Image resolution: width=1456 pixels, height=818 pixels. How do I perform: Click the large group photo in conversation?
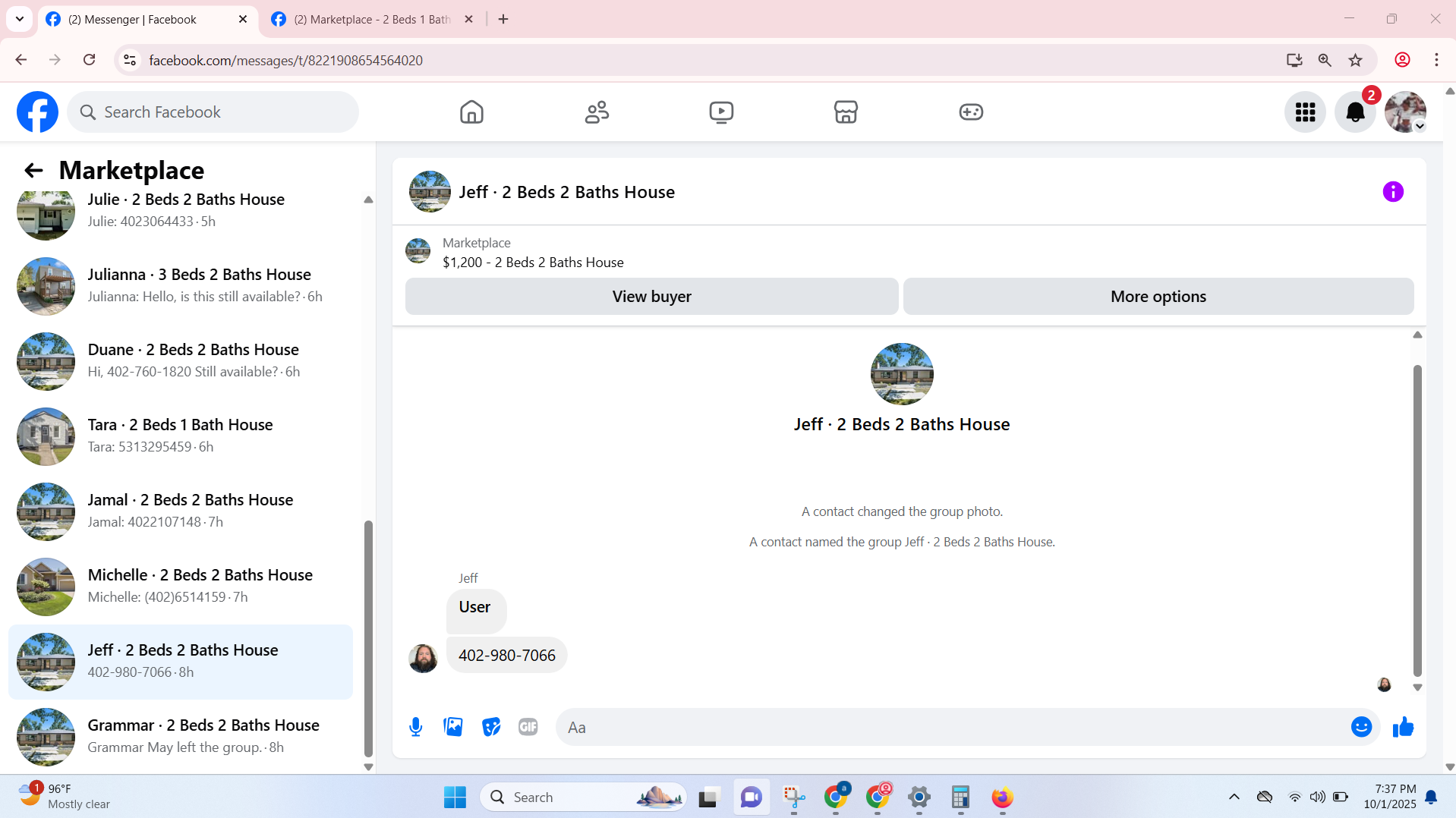[x=902, y=374]
